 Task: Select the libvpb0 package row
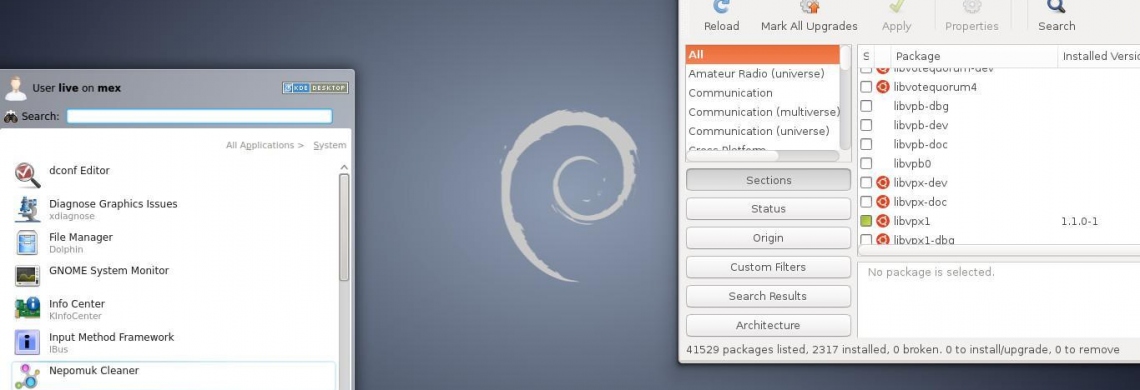pos(999,164)
